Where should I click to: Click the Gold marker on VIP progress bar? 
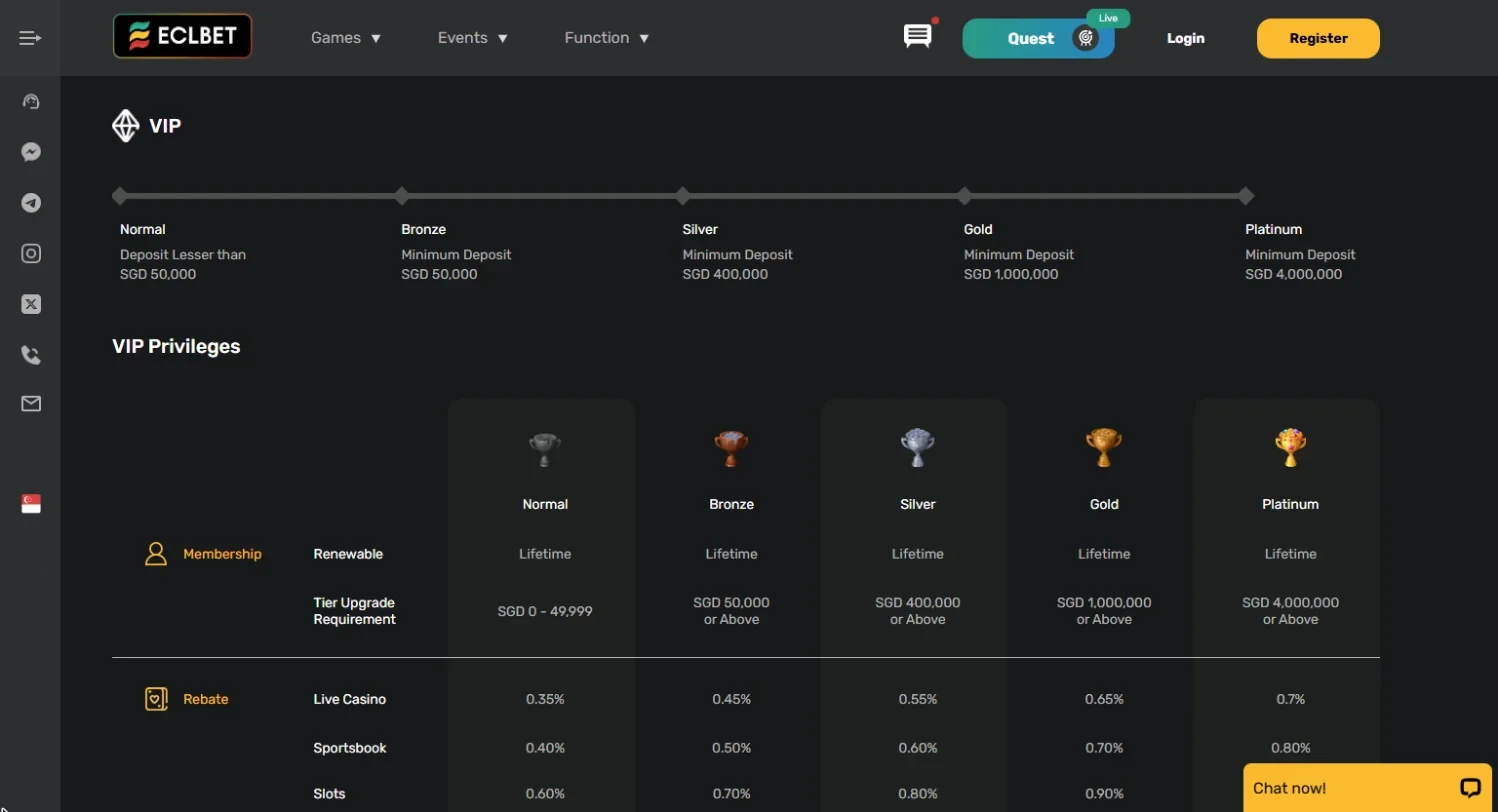[x=965, y=195]
